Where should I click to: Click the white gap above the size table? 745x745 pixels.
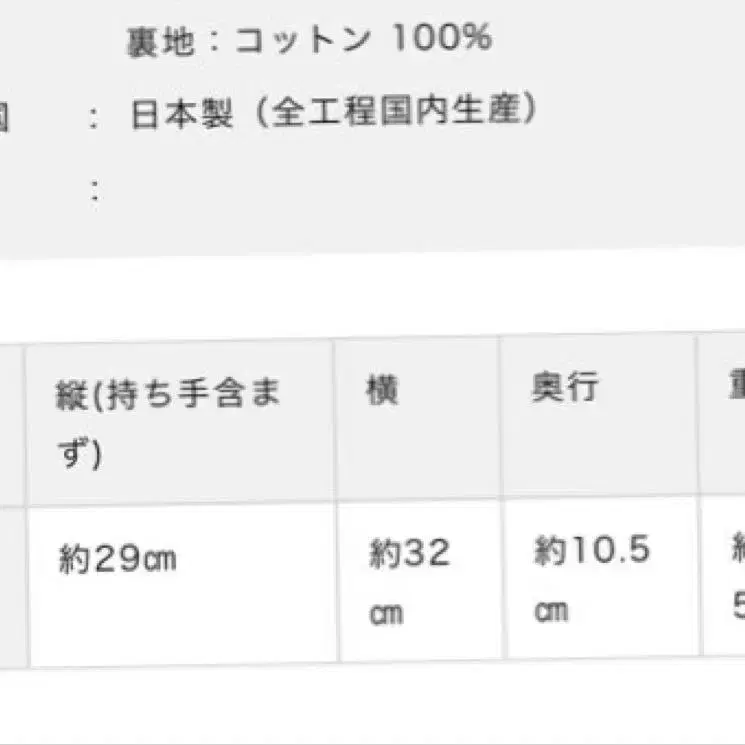pos(372,296)
